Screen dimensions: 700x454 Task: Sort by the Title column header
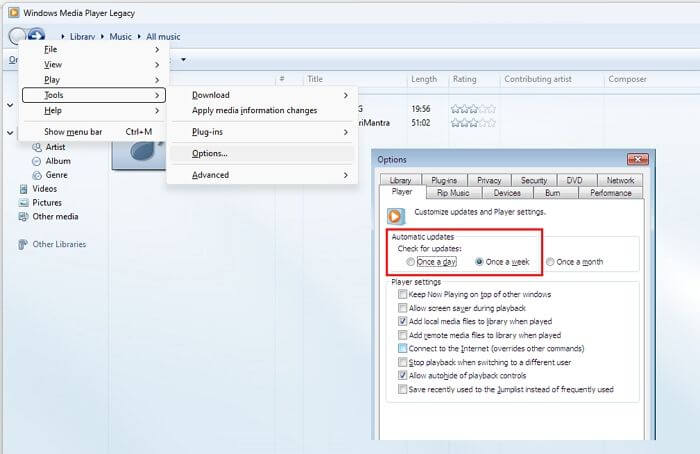[315, 79]
